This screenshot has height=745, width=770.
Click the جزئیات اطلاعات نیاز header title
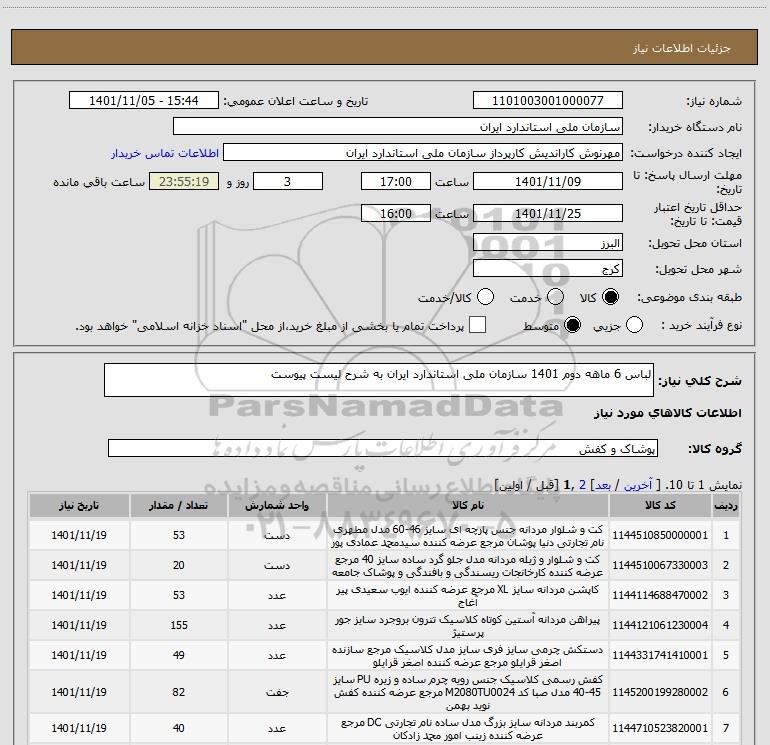[682, 48]
